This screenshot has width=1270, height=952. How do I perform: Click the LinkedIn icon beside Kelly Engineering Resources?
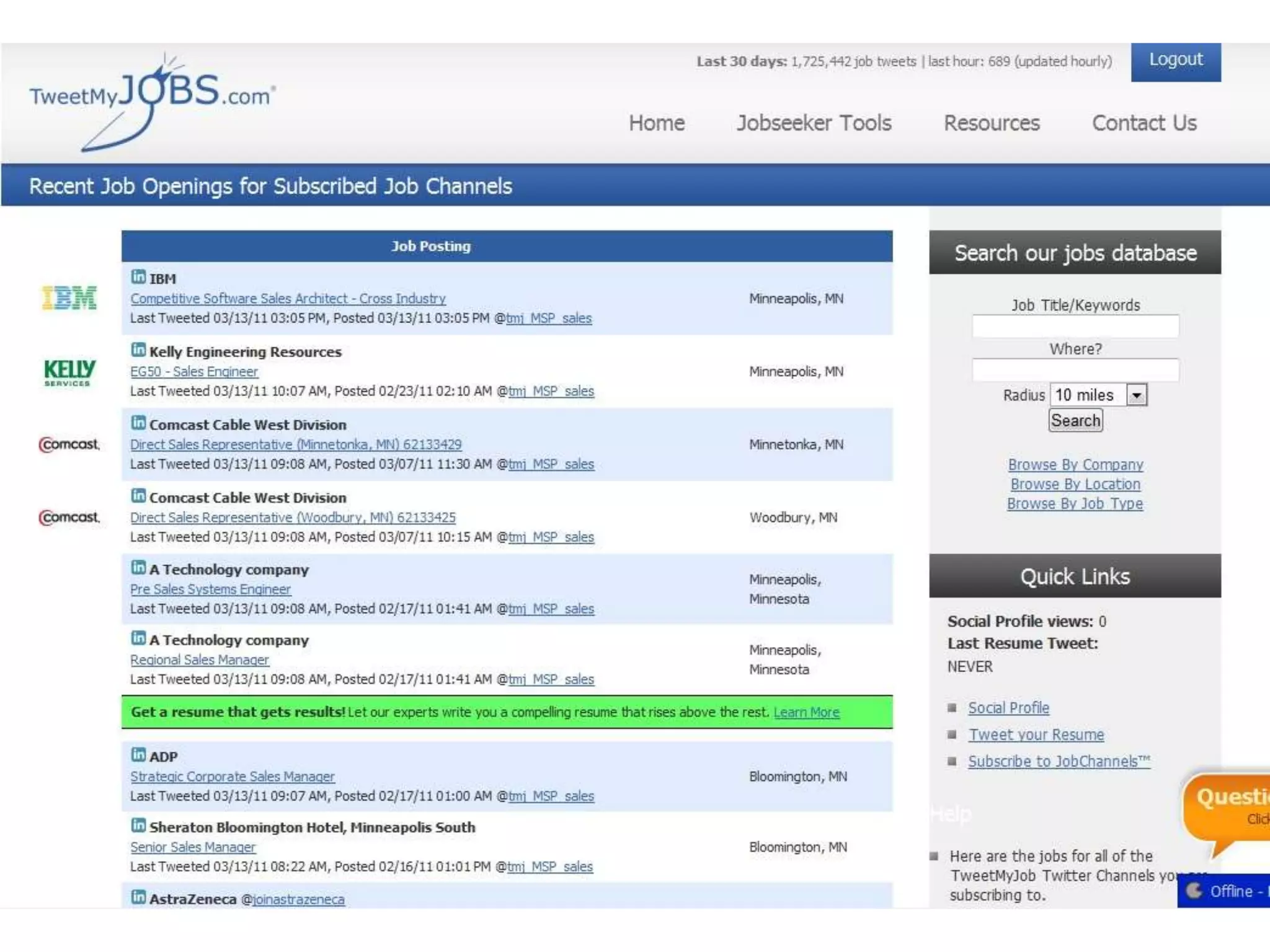click(x=138, y=350)
